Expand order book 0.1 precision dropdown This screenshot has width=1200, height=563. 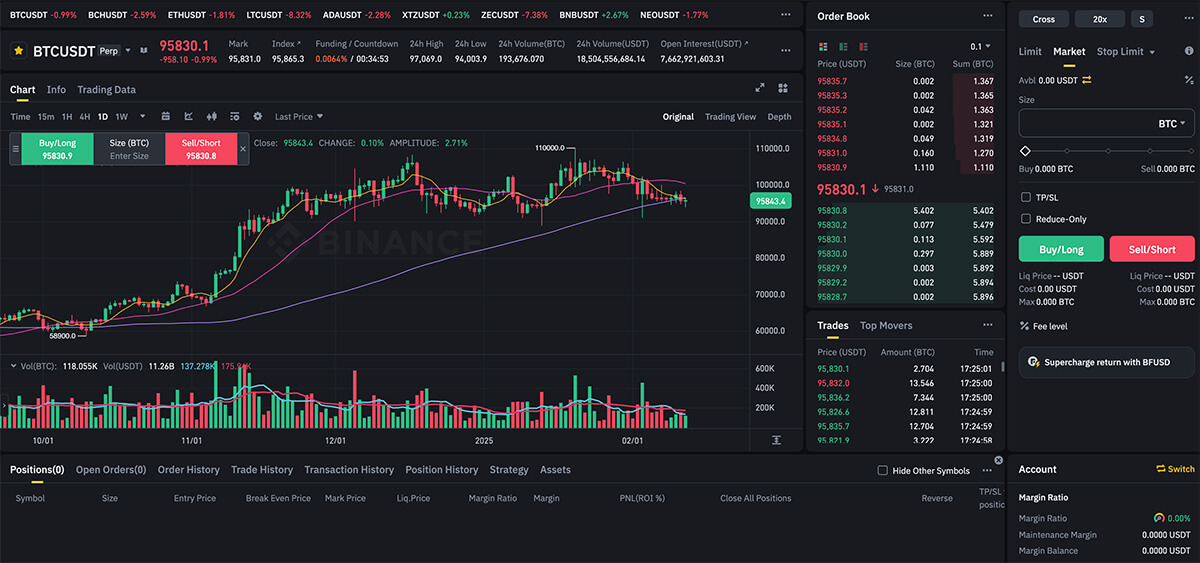981,47
